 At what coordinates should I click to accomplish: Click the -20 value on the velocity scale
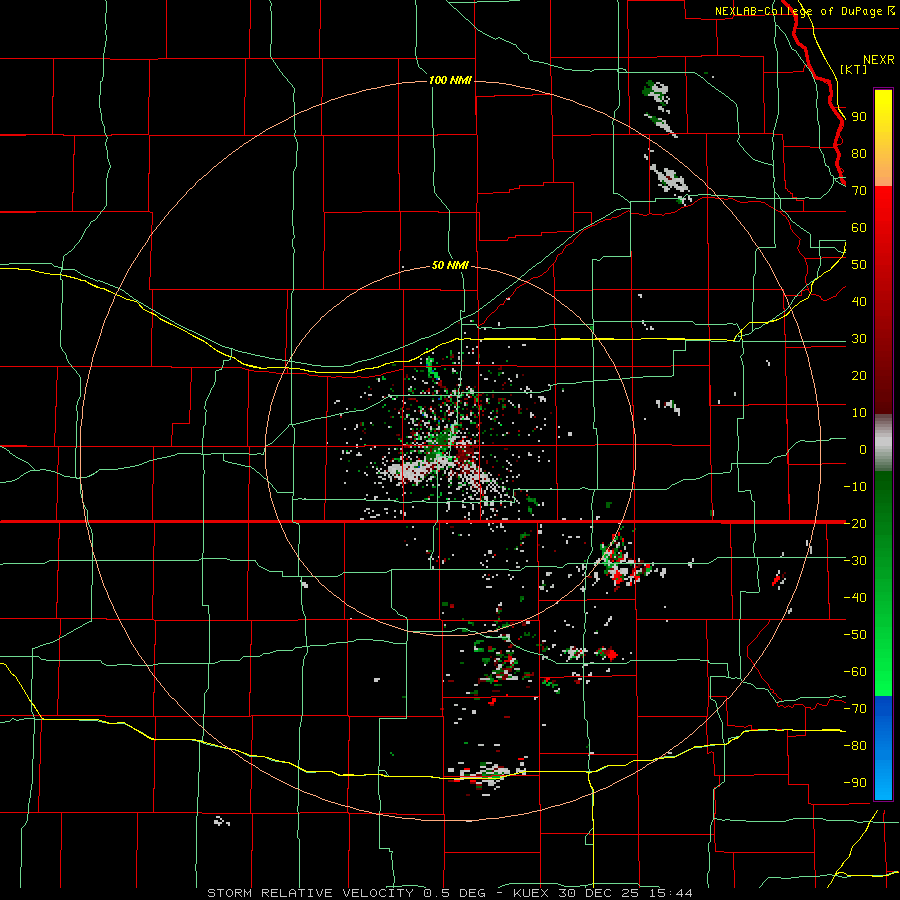coord(855,523)
